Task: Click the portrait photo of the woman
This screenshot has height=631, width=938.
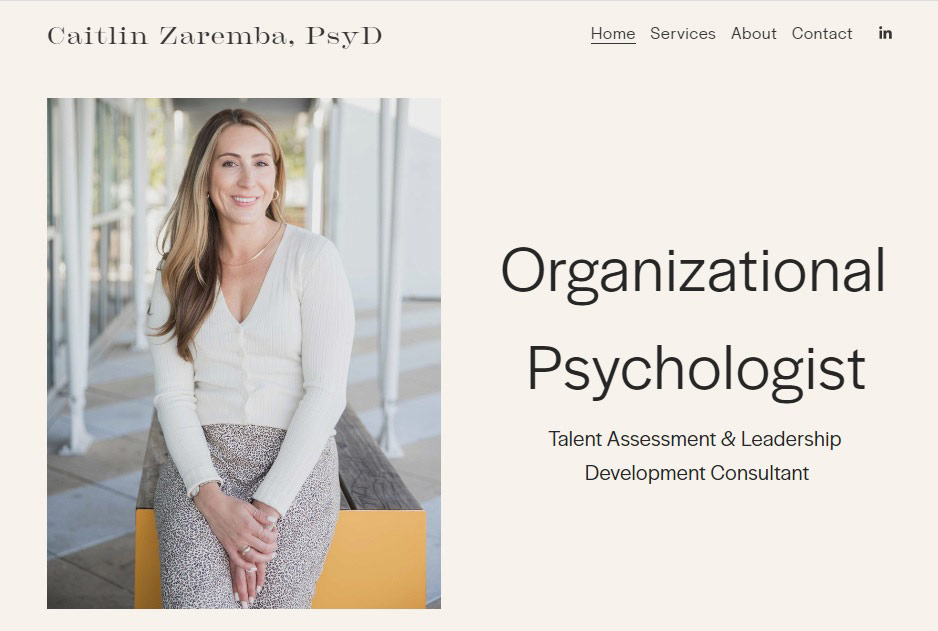Action: [x=244, y=353]
